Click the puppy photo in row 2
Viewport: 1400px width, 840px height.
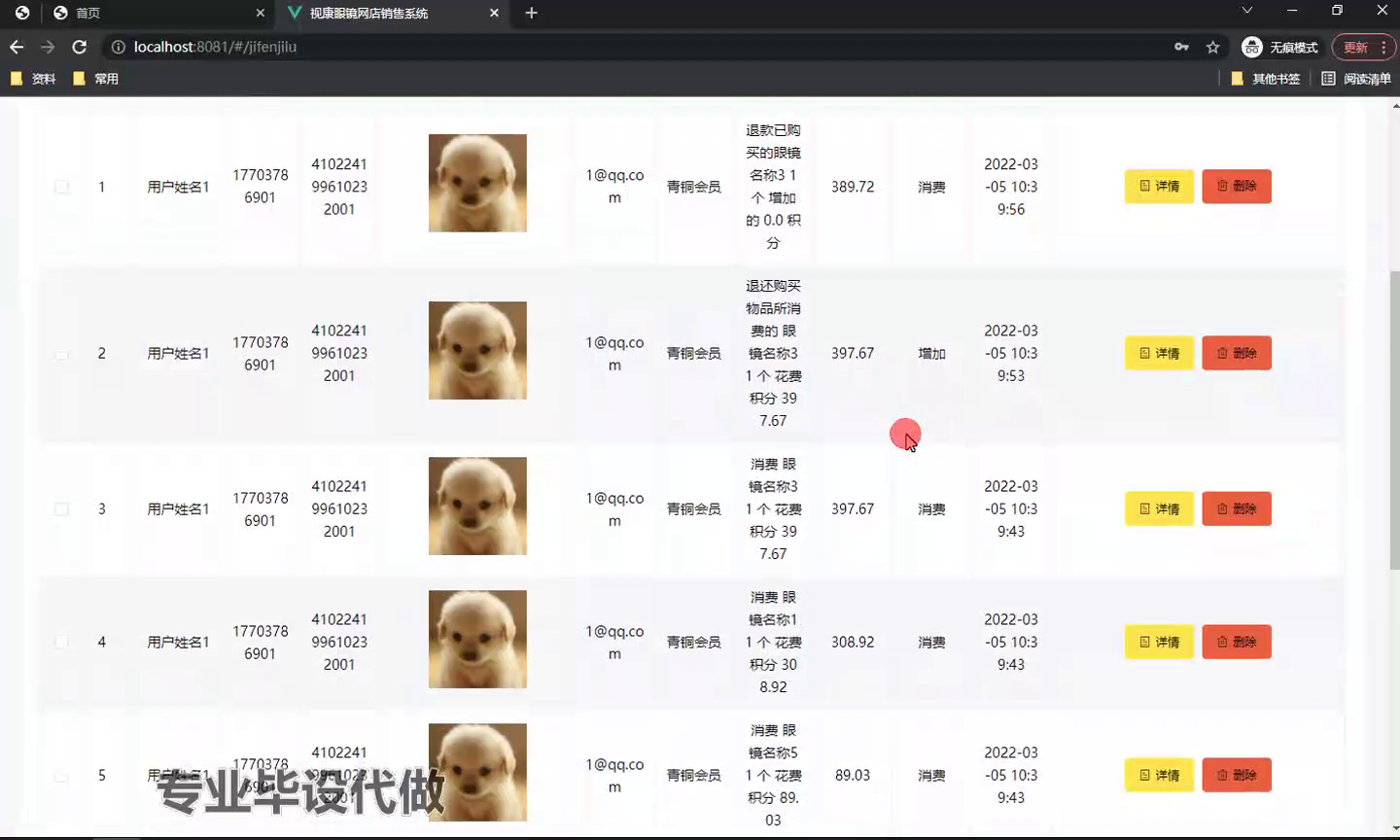point(477,350)
